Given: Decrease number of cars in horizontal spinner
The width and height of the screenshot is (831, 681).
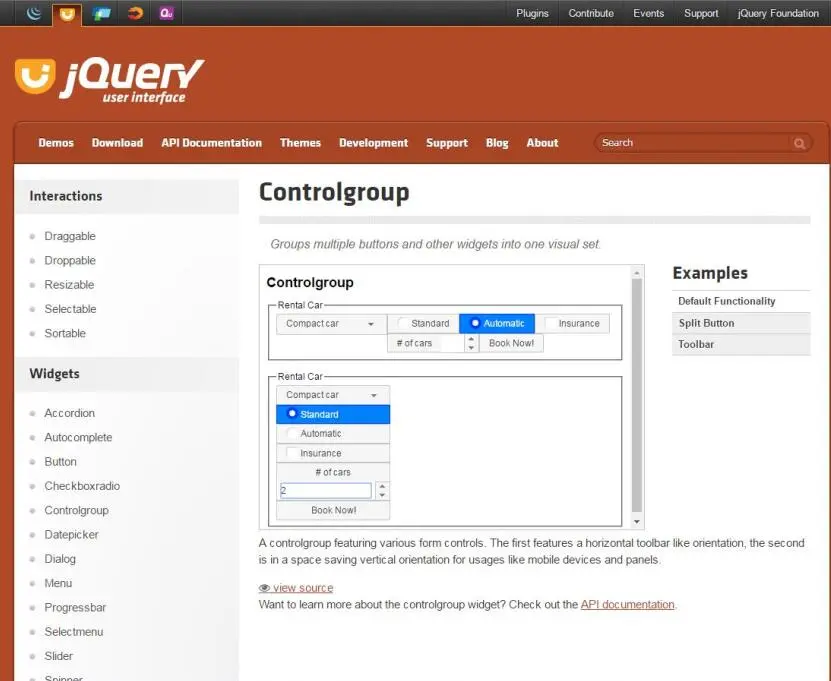Looking at the screenshot, I should 471,348.
